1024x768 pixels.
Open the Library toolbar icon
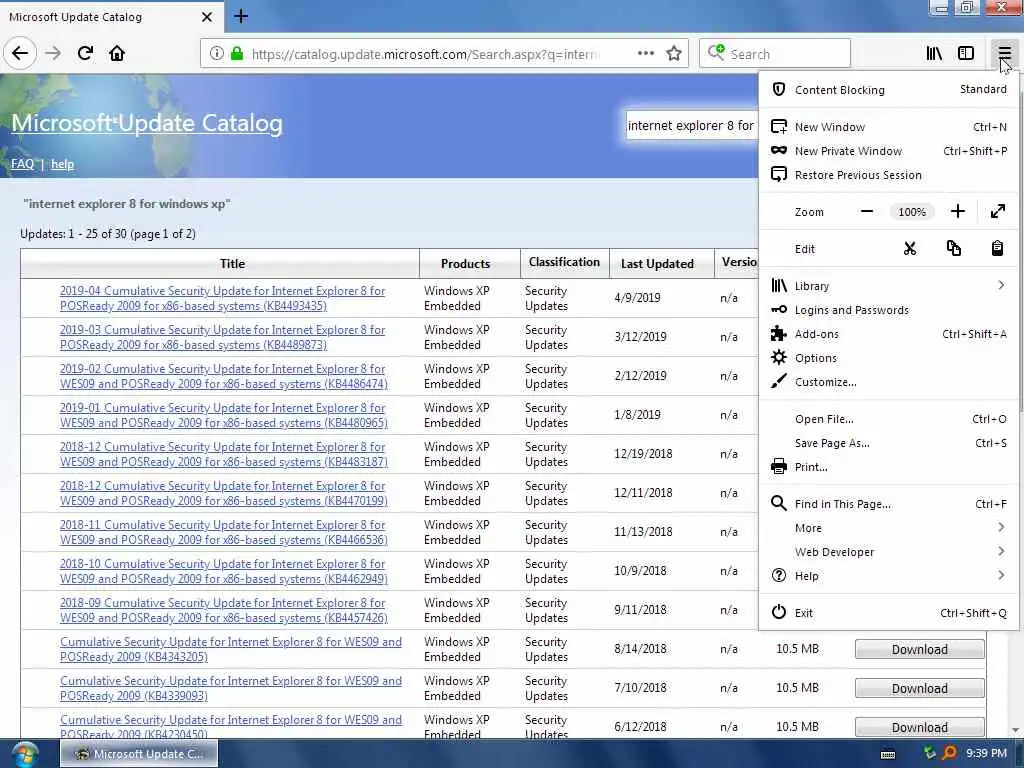(x=934, y=54)
